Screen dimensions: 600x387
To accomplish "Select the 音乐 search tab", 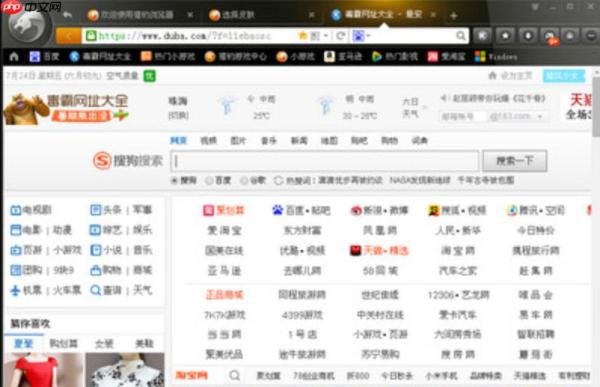I will click(x=269, y=140).
